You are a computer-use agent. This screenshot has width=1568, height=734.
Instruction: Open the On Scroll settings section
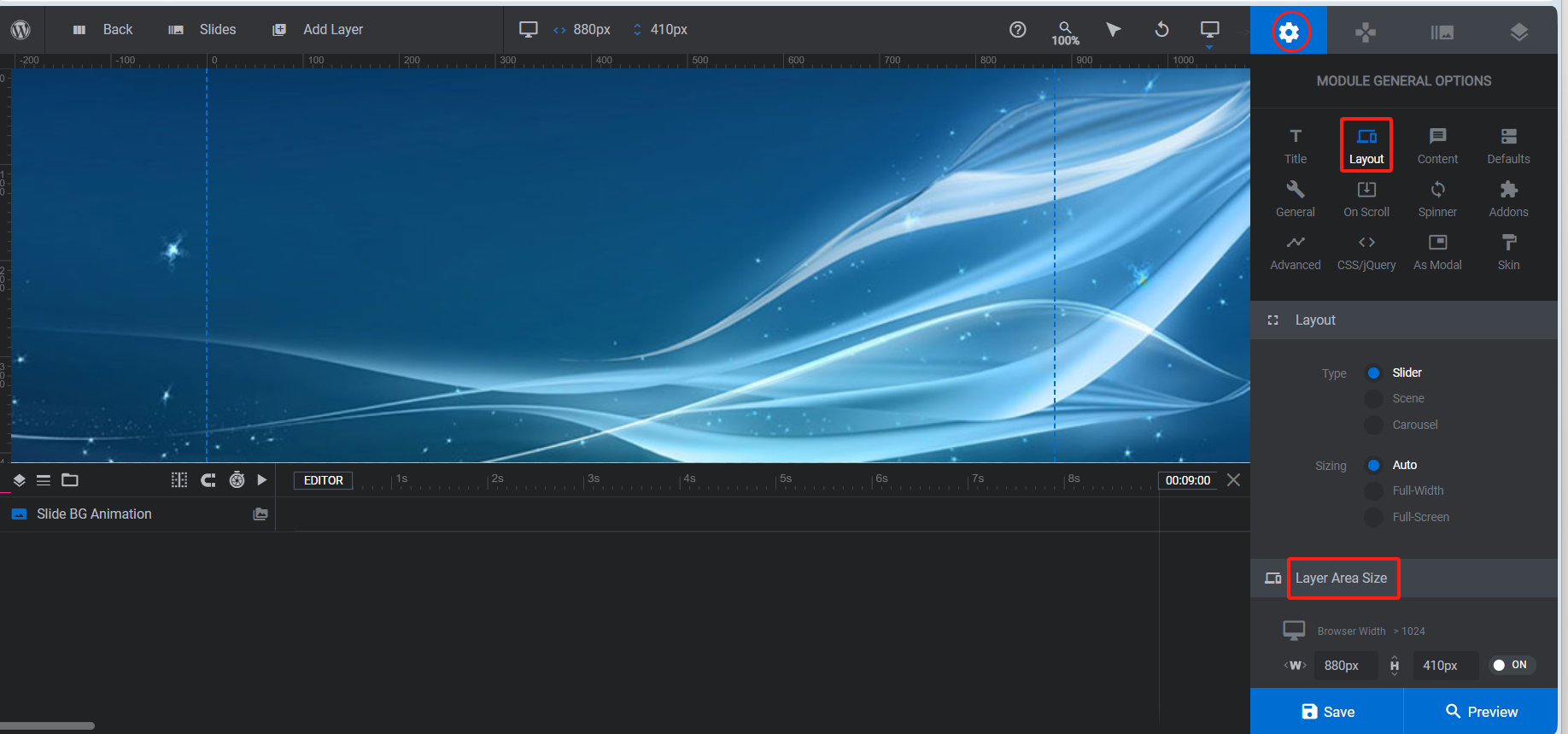click(x=1366, y=199)
